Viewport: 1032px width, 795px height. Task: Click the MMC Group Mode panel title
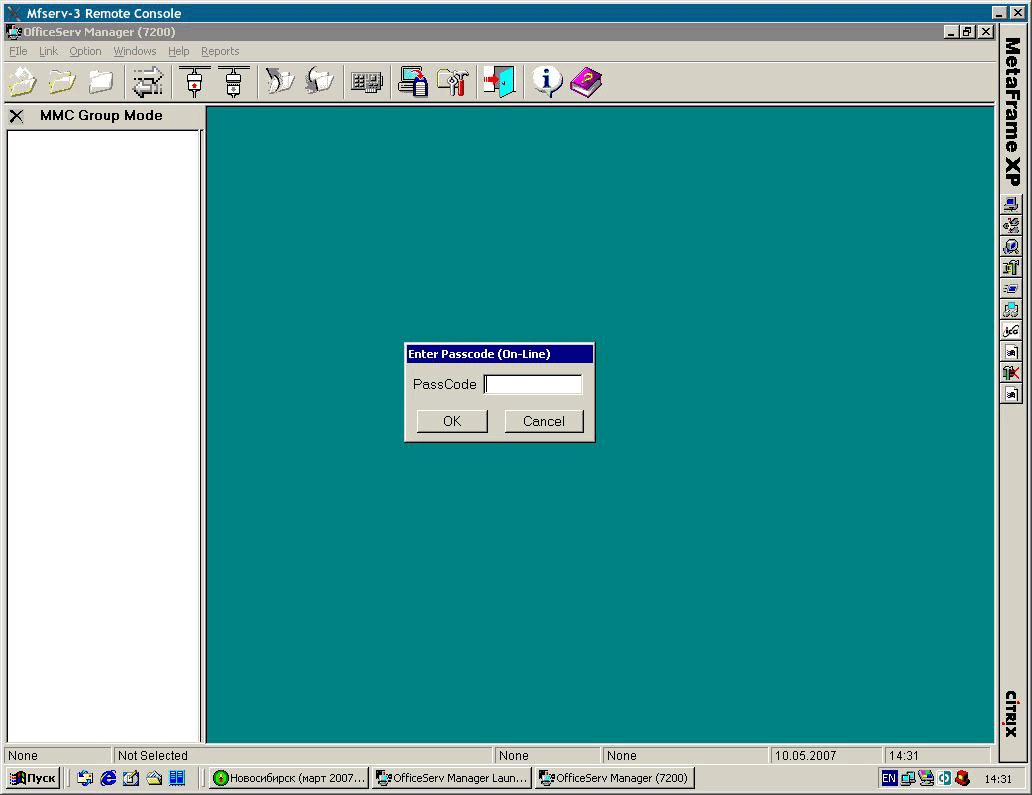[101, 115]
